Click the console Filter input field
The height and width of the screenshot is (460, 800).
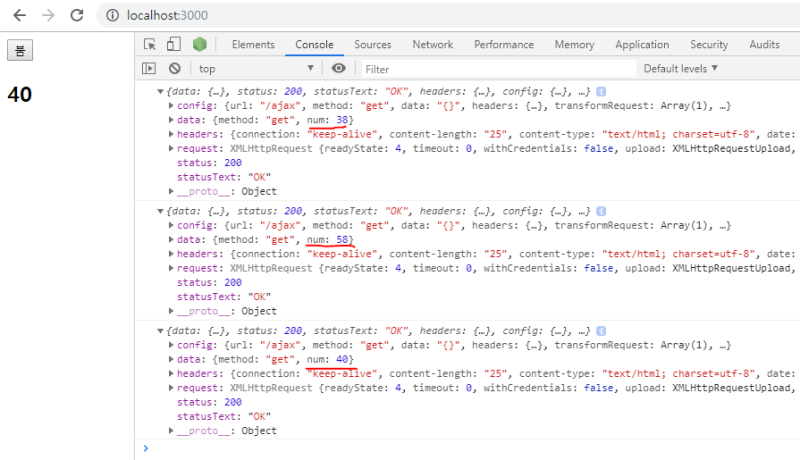coord(495,69)
